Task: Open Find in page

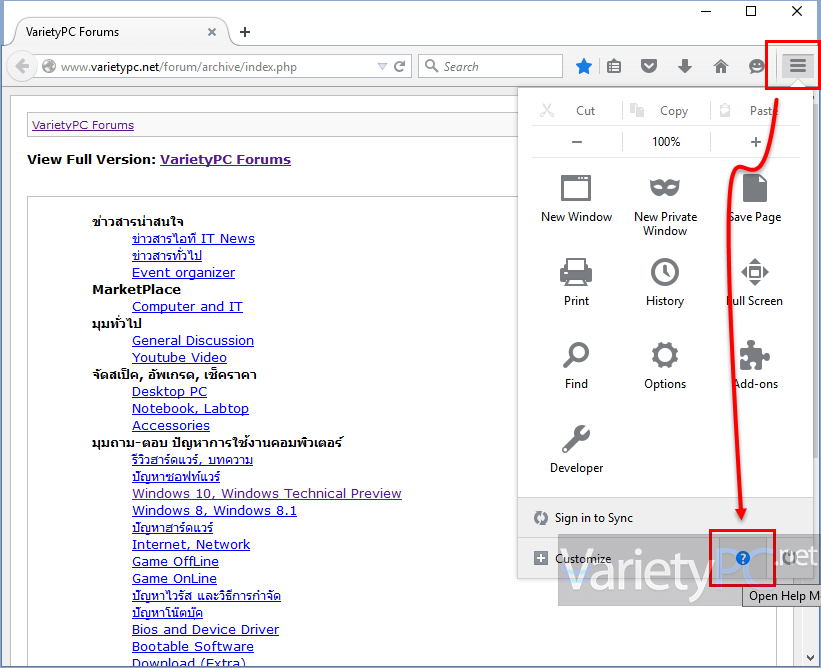Action: point(576,365)
